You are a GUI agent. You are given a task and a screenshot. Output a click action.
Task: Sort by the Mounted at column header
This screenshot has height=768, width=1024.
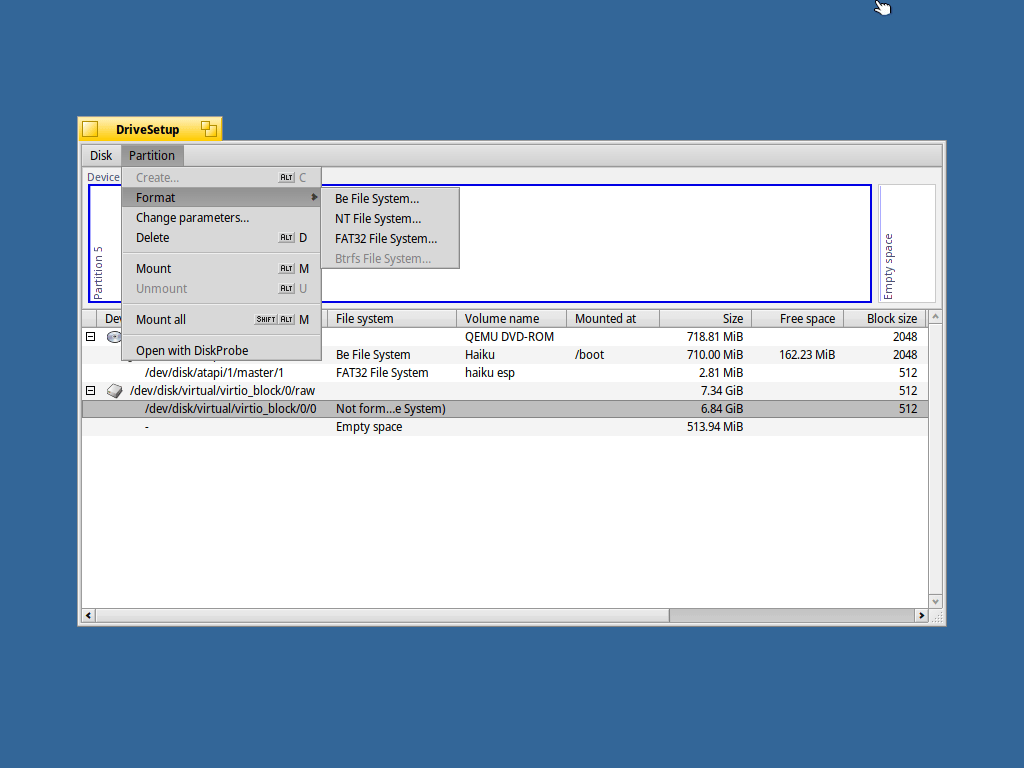click(613, 319)
